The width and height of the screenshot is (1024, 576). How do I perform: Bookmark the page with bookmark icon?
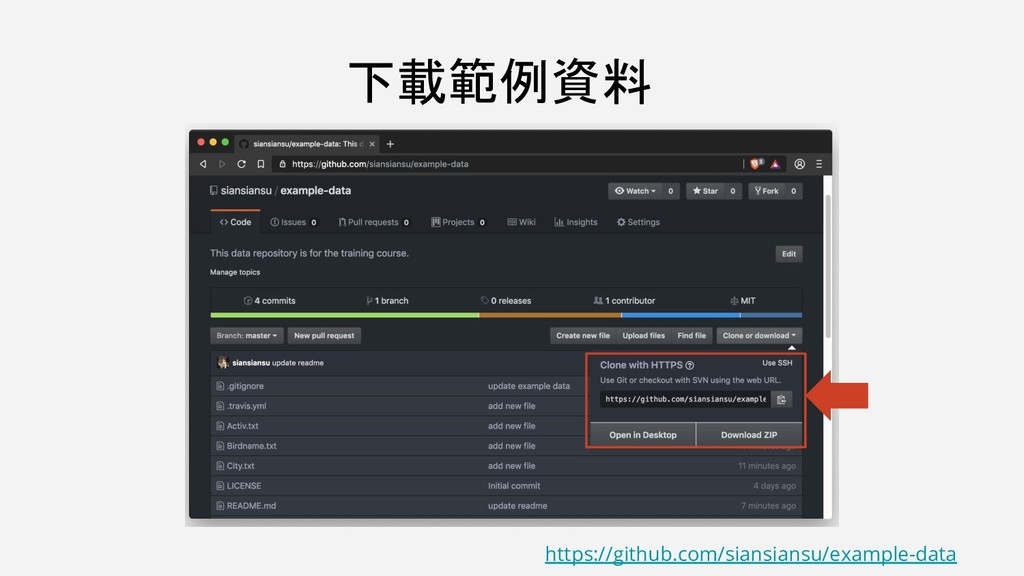pyautogui.click(x=261, y=164)
